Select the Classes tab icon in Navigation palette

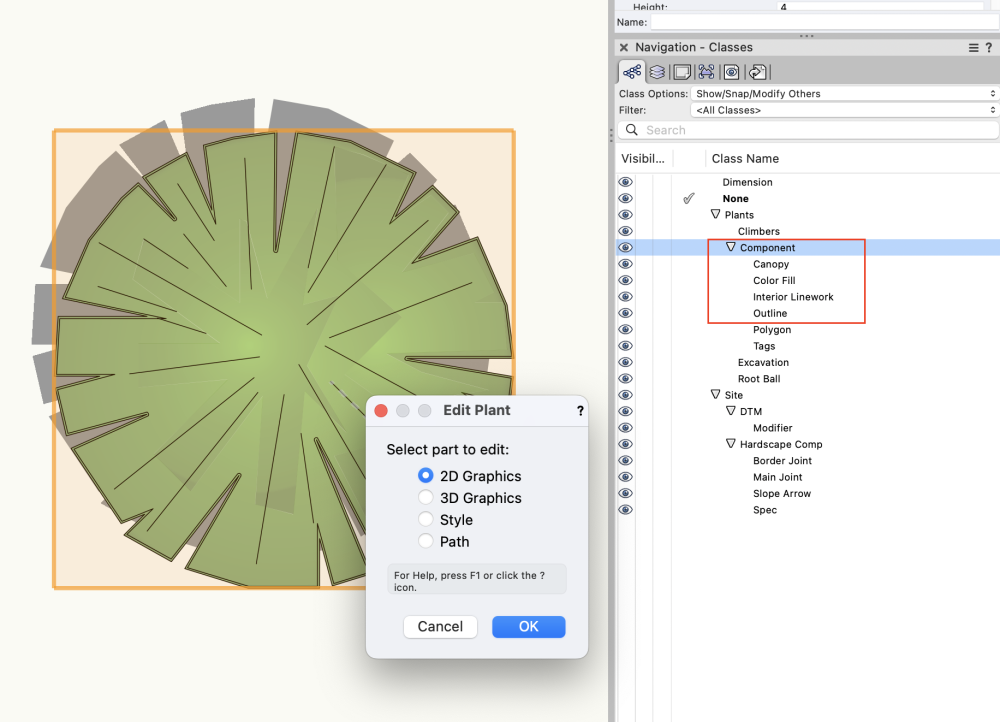tap(632, 71)
